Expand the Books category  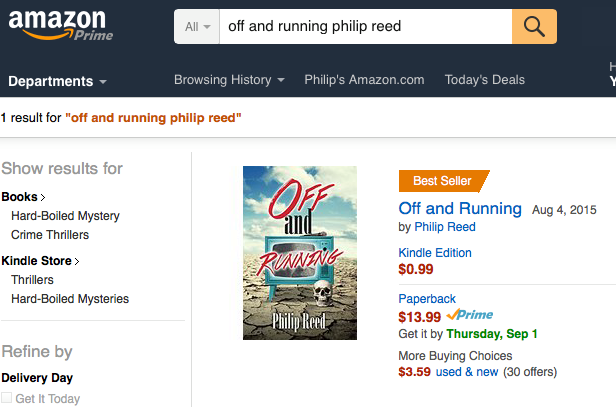point(23,196)
